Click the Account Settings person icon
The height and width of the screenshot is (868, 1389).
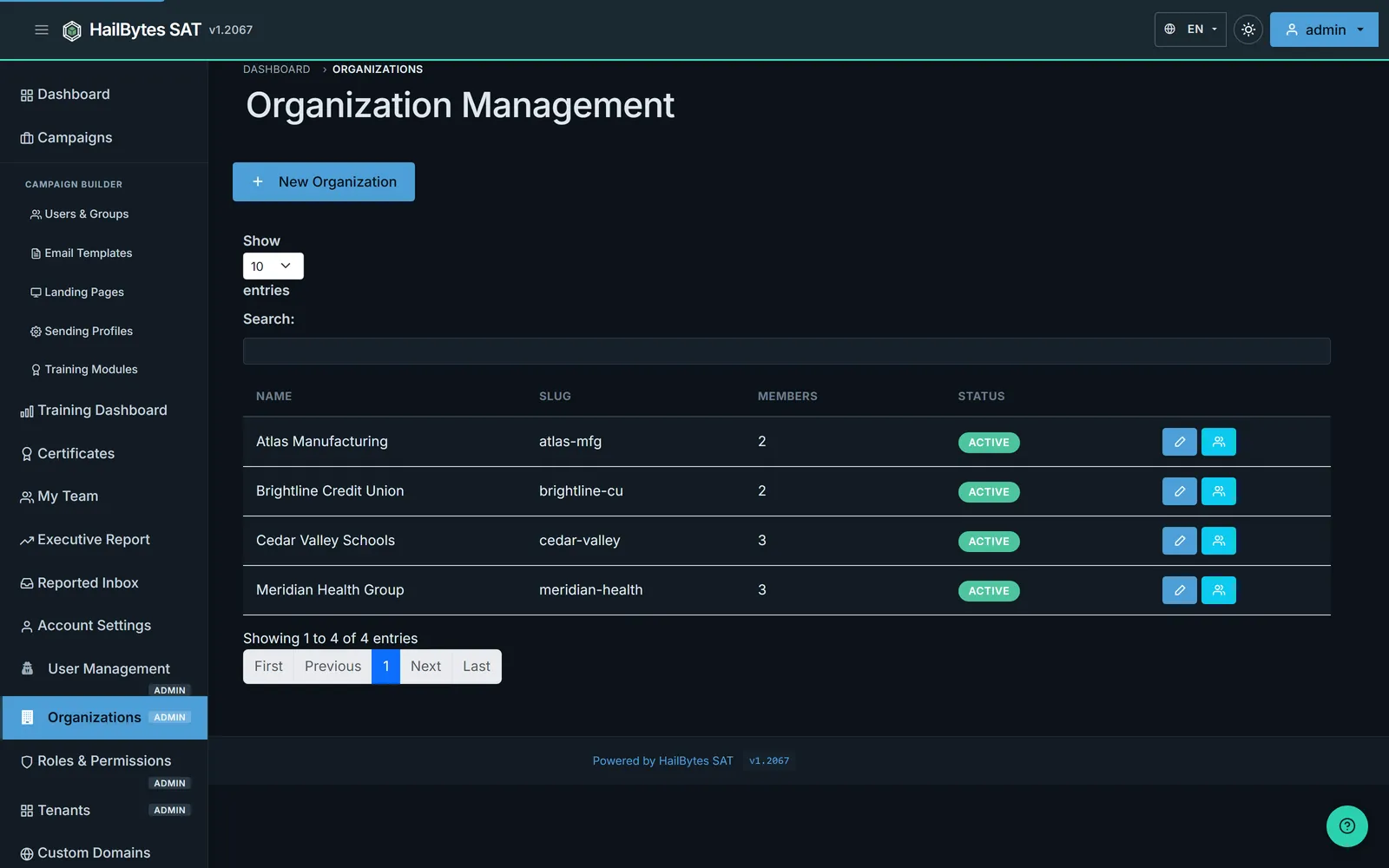click(27, 627)
